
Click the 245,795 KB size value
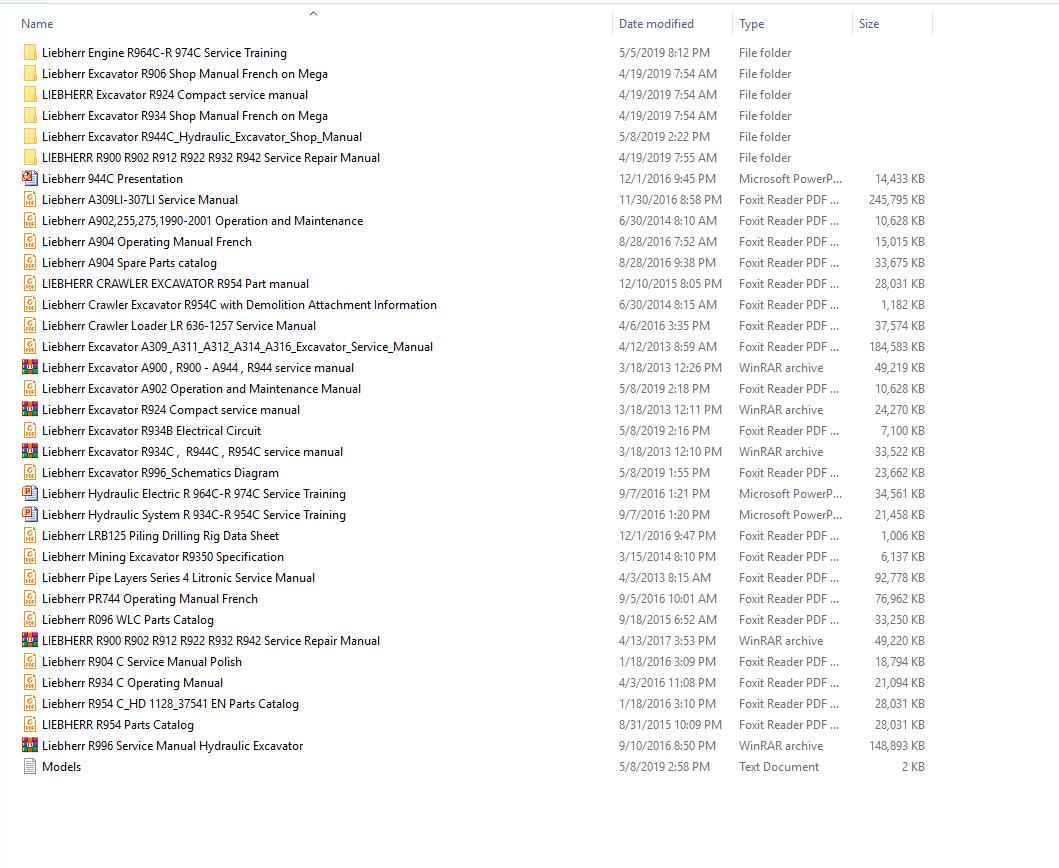(x=896, y=199)
